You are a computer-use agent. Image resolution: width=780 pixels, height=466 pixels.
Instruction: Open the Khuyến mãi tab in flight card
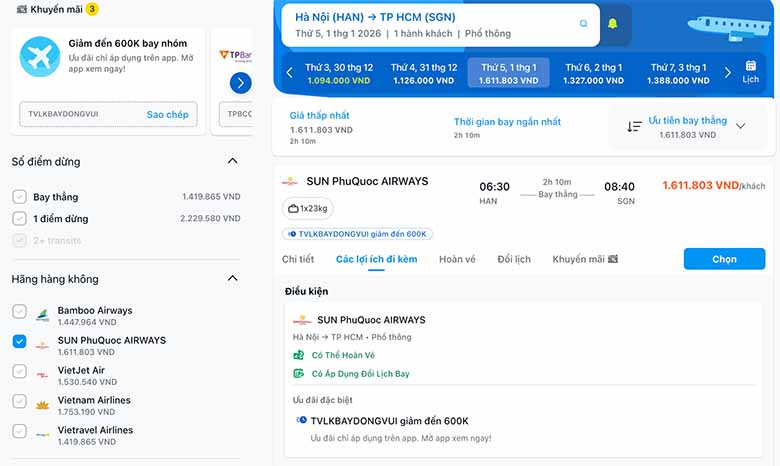(x=585, y=259)
